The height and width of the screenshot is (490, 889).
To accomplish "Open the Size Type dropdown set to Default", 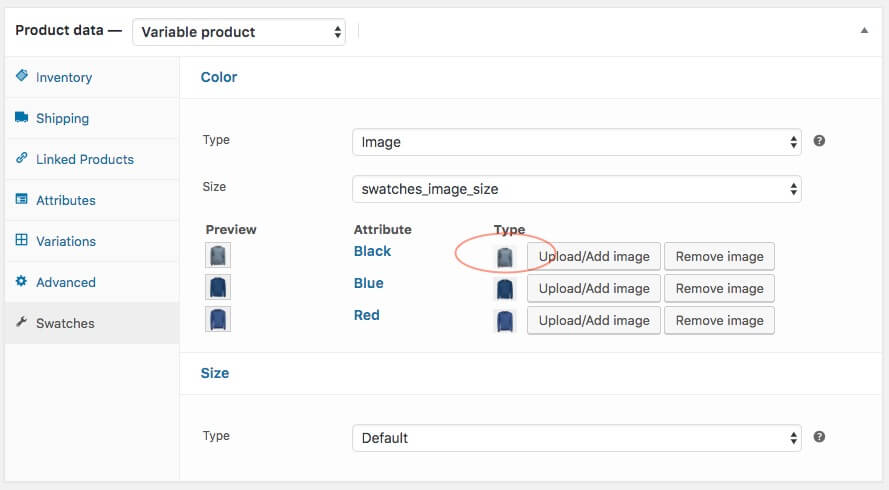I will pyautogui.click(x=576, y=438).
